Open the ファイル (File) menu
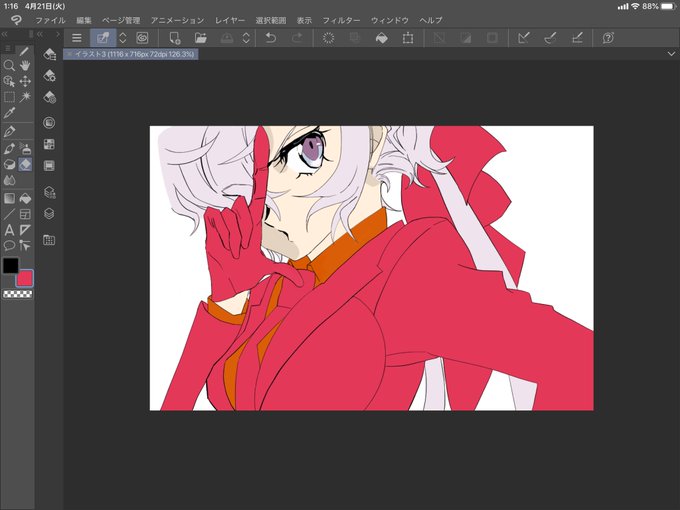 (50, 20)
